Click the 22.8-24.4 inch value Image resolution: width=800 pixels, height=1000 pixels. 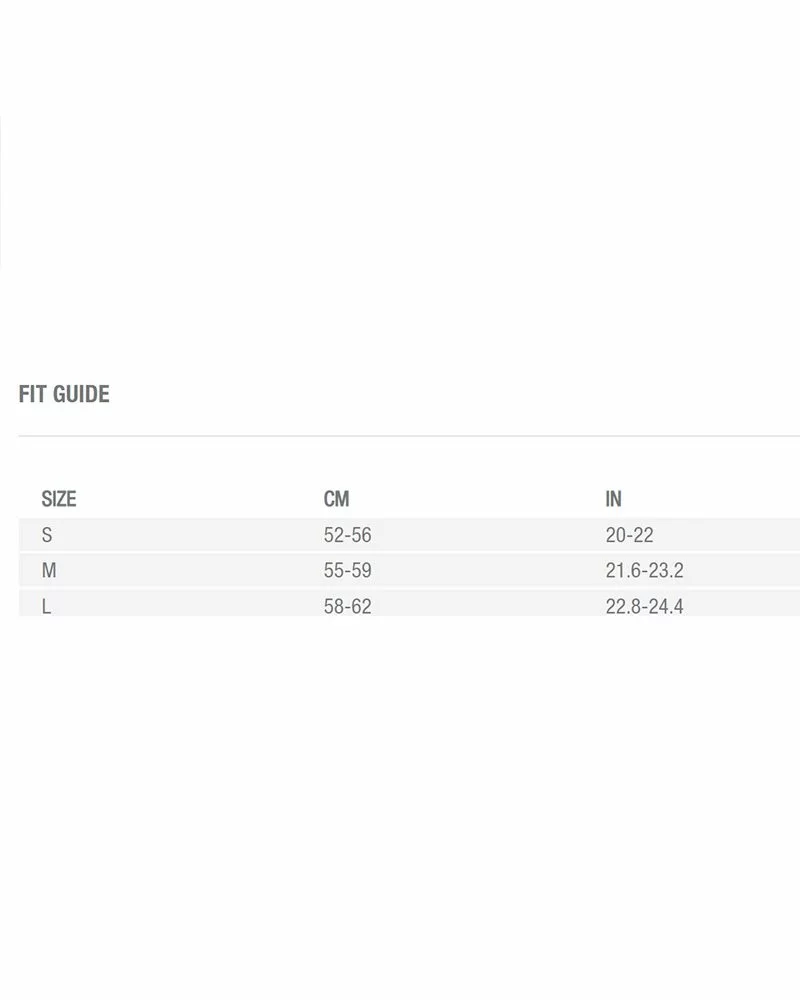coord(644,606)
